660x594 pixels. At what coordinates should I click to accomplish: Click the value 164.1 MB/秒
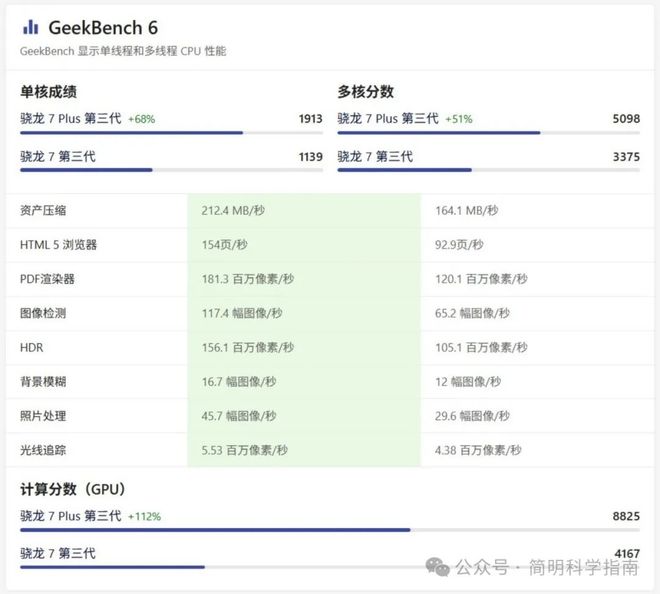tap(467, 210)
